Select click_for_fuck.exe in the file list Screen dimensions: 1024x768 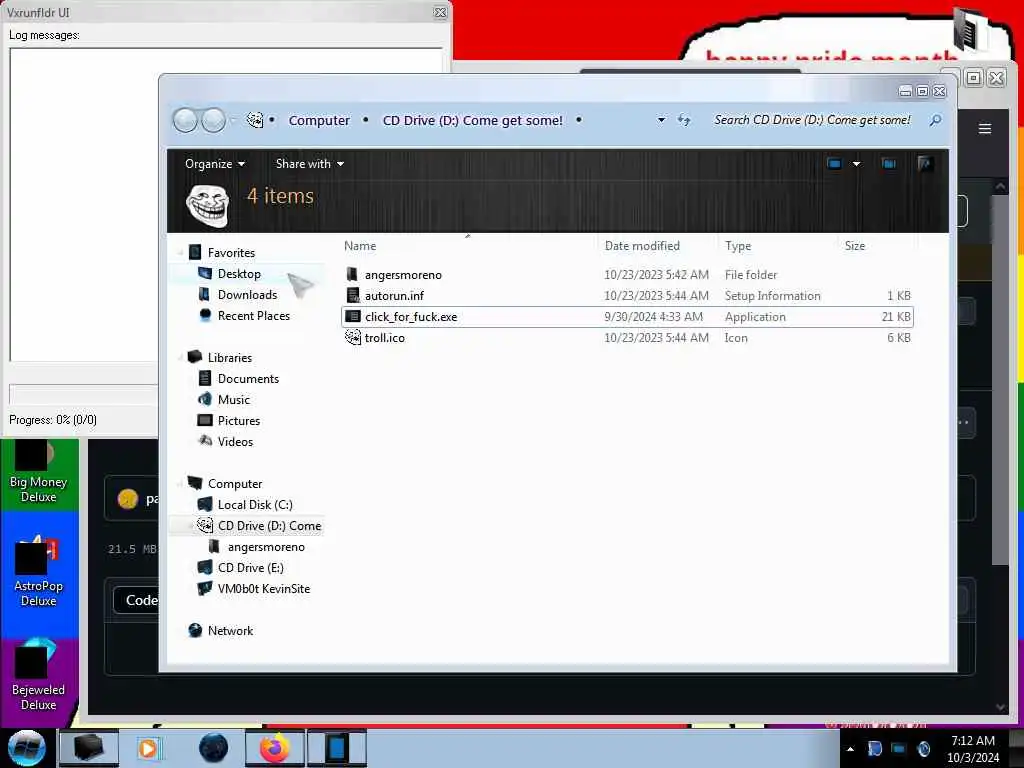click(627, 317)
